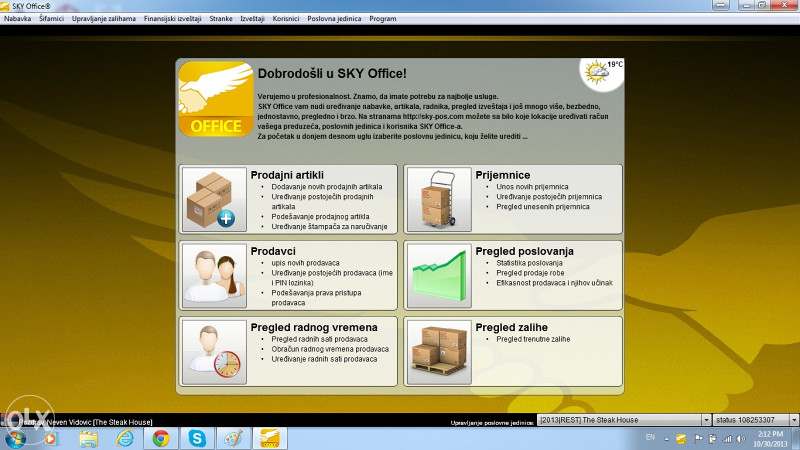Image resolution: width=800 pixels, height=450 pixels.
Task: Open the Upravljanje zalihama menu
Action: pos(104,19)
